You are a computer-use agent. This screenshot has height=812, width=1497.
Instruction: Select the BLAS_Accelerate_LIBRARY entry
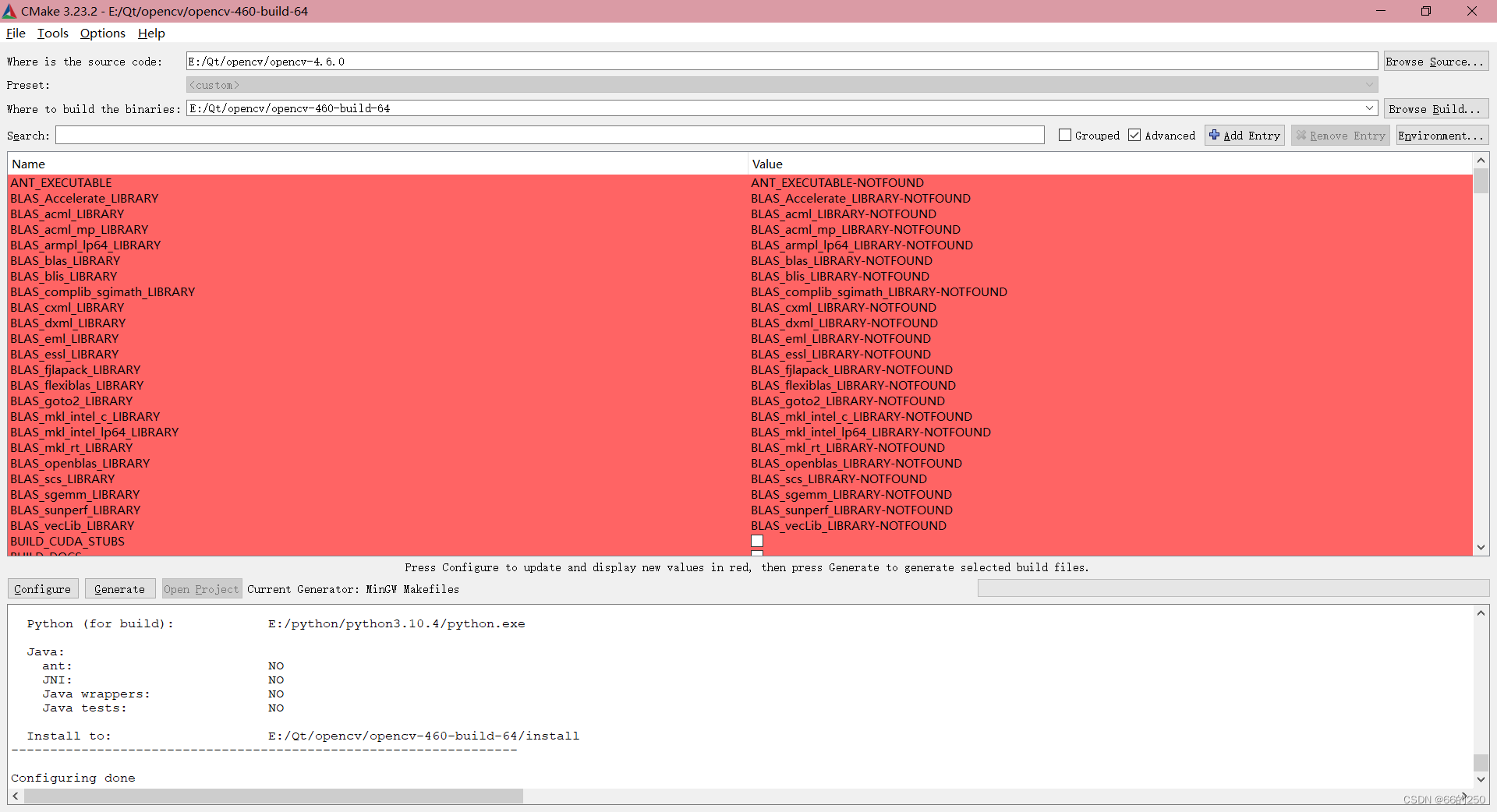tap(84, 198)
